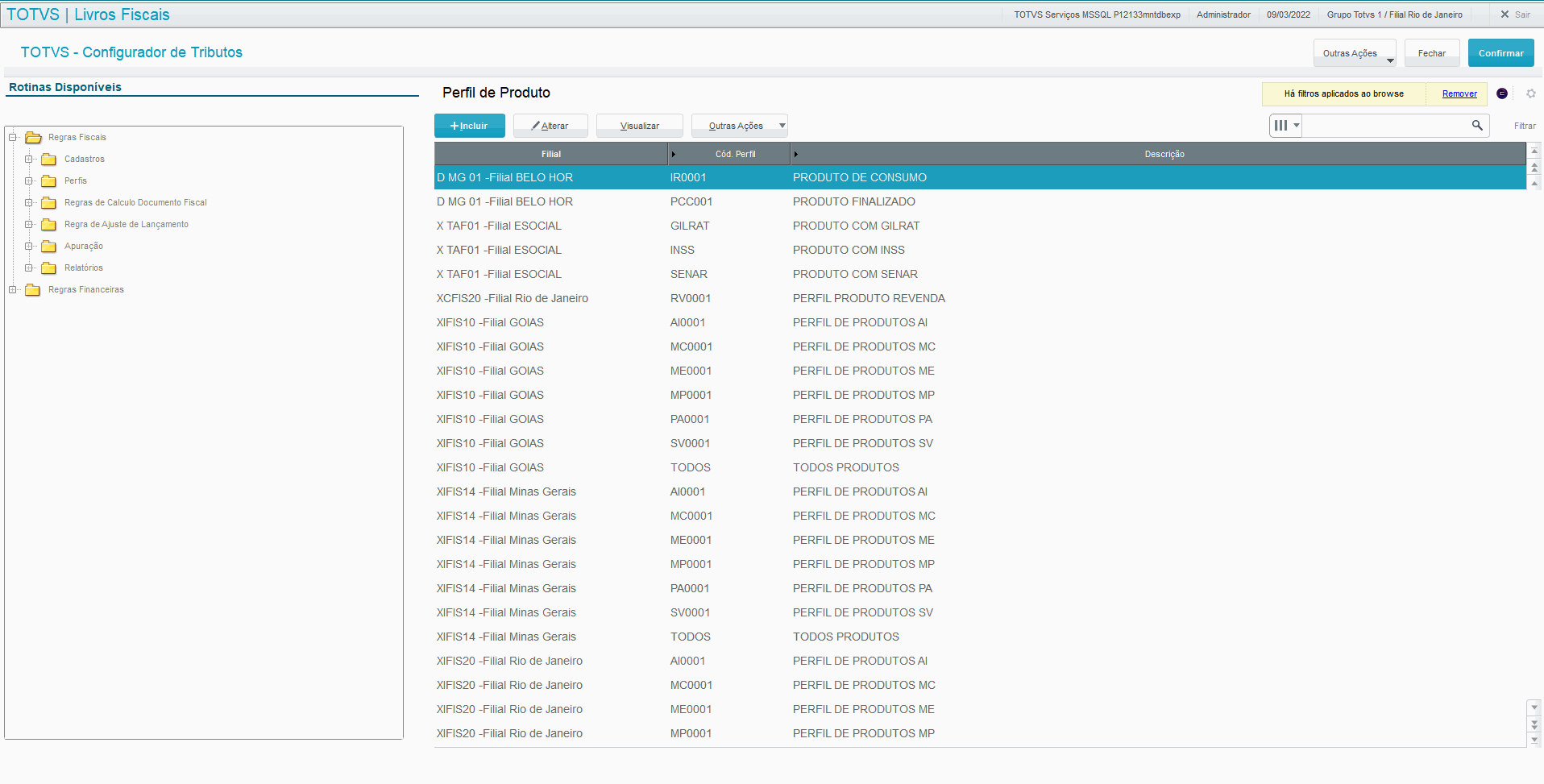
Task: Page down with the double down arrow
Action: coord(1534,724)
